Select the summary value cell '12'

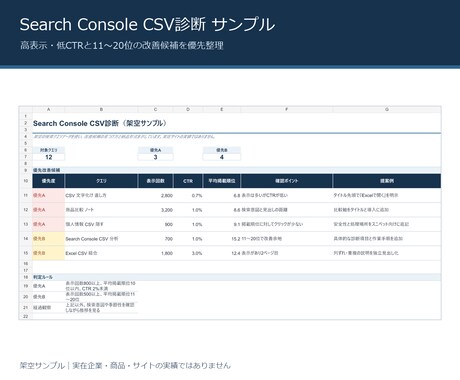[x=49, y=157]
